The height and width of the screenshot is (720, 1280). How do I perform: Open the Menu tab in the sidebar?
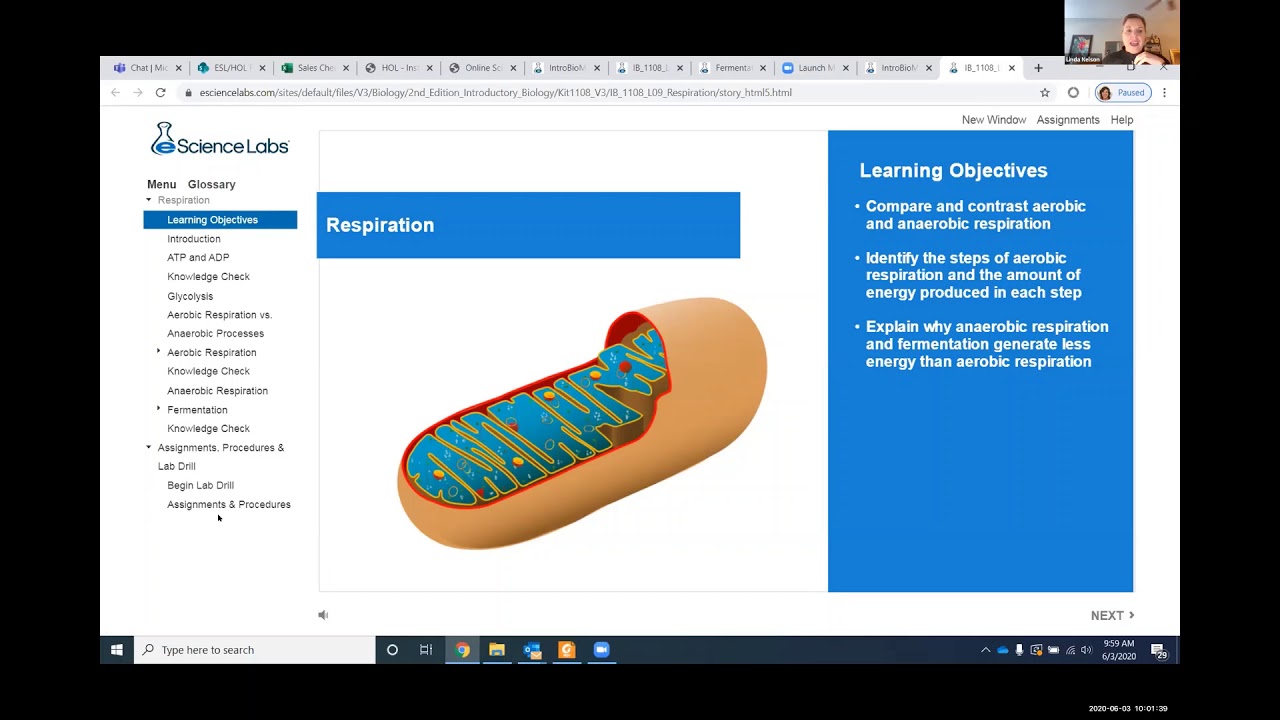(161, 184)
